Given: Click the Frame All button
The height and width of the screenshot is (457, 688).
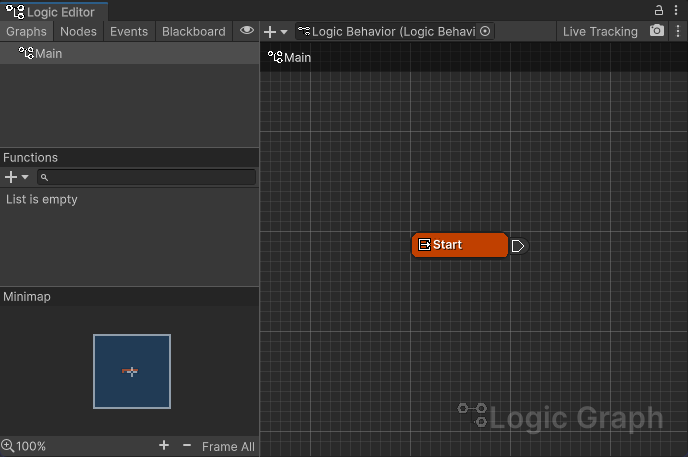Looking at the screenshot, I should click(228, 446).
